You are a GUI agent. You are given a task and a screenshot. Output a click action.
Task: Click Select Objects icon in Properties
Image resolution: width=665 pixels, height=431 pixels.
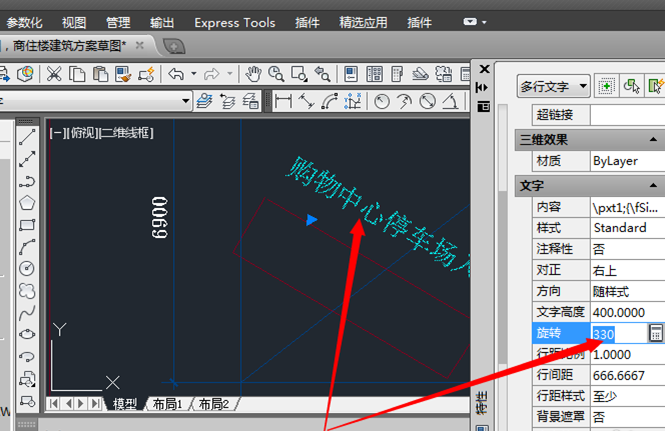click(631, 87)
